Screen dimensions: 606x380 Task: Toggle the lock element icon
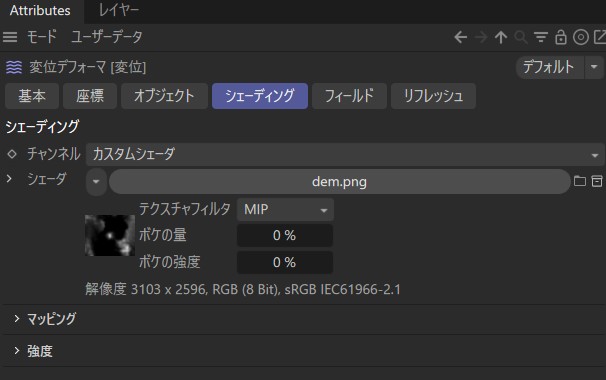pyautogui.click(x=561, y=37)
